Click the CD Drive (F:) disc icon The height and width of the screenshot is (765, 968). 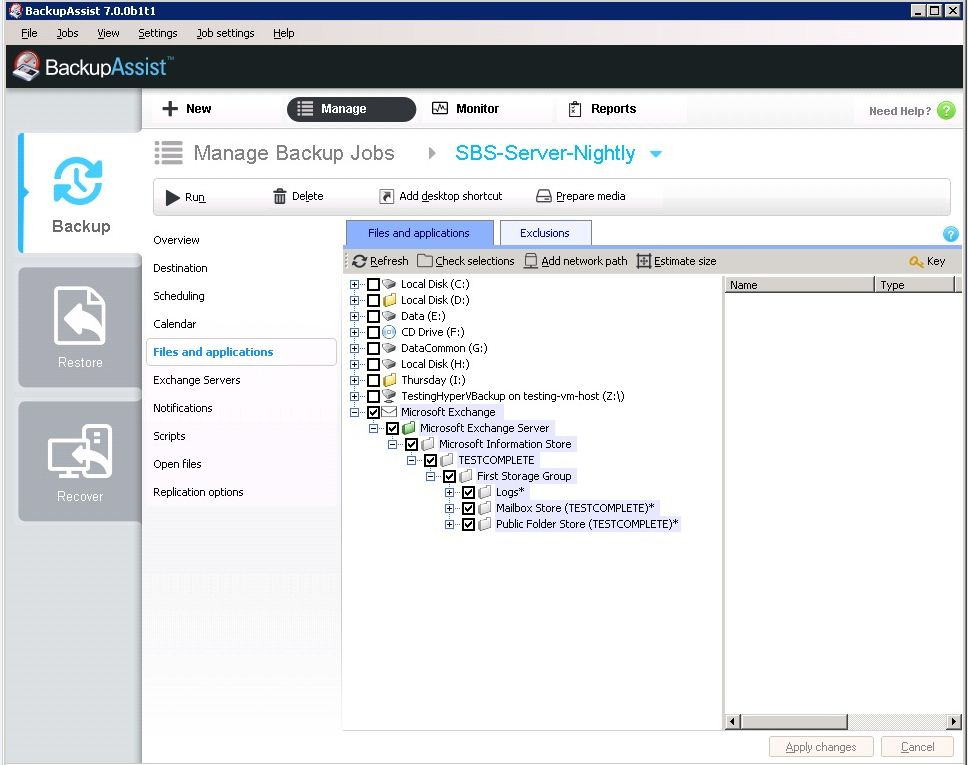[x=389, y=332]
